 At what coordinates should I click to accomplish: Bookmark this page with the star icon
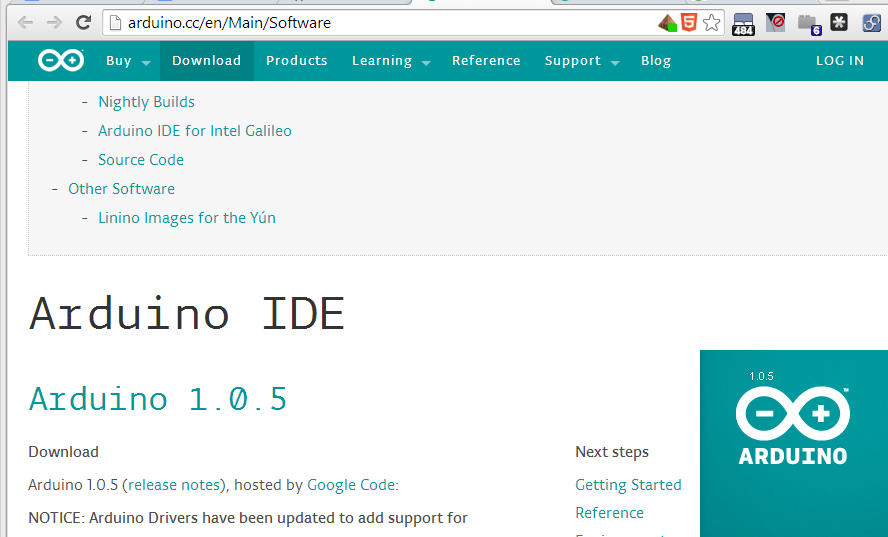pos(712,22)
